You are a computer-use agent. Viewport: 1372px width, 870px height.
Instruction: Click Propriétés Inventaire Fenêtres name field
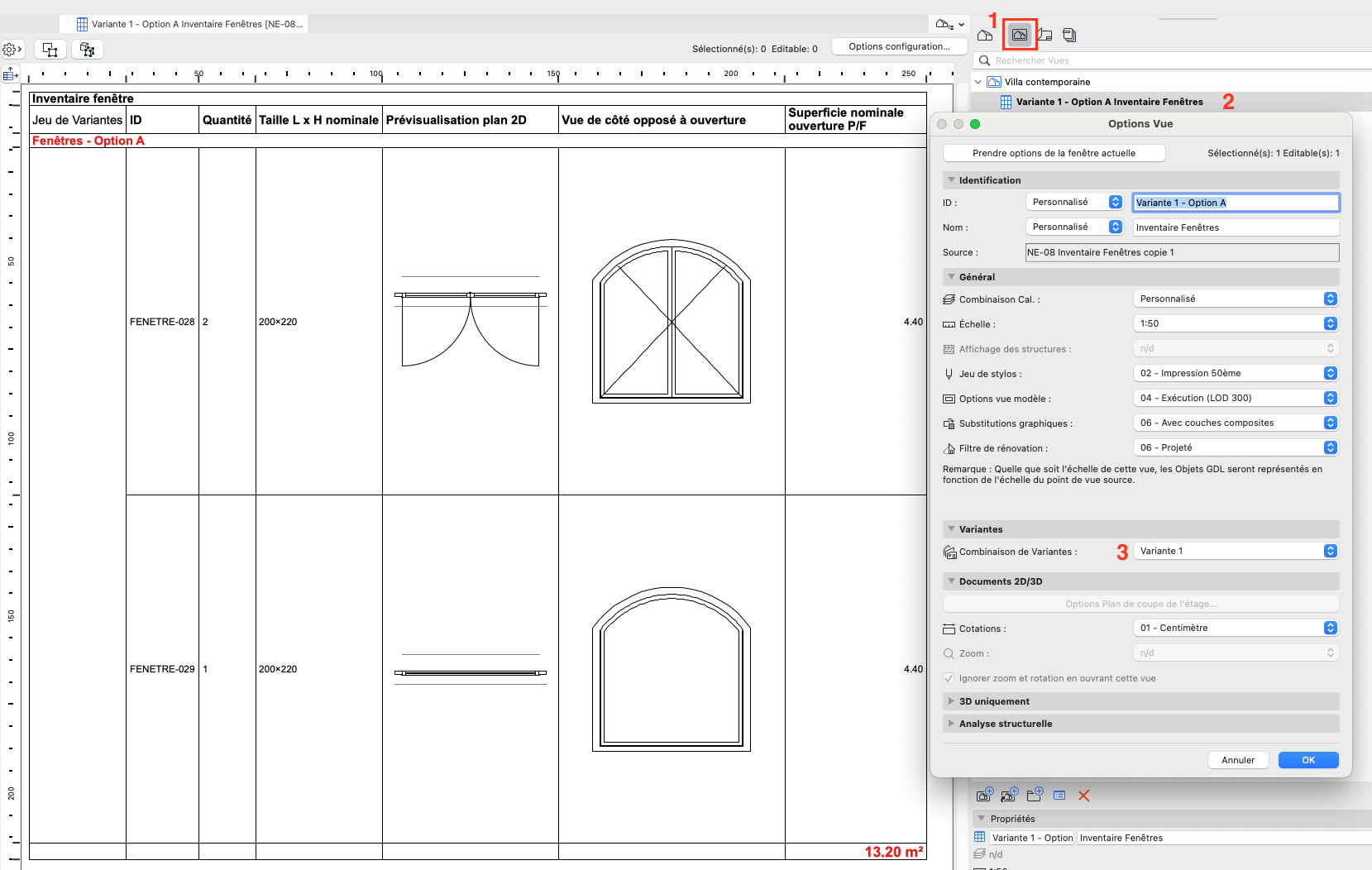(1224, 838)
